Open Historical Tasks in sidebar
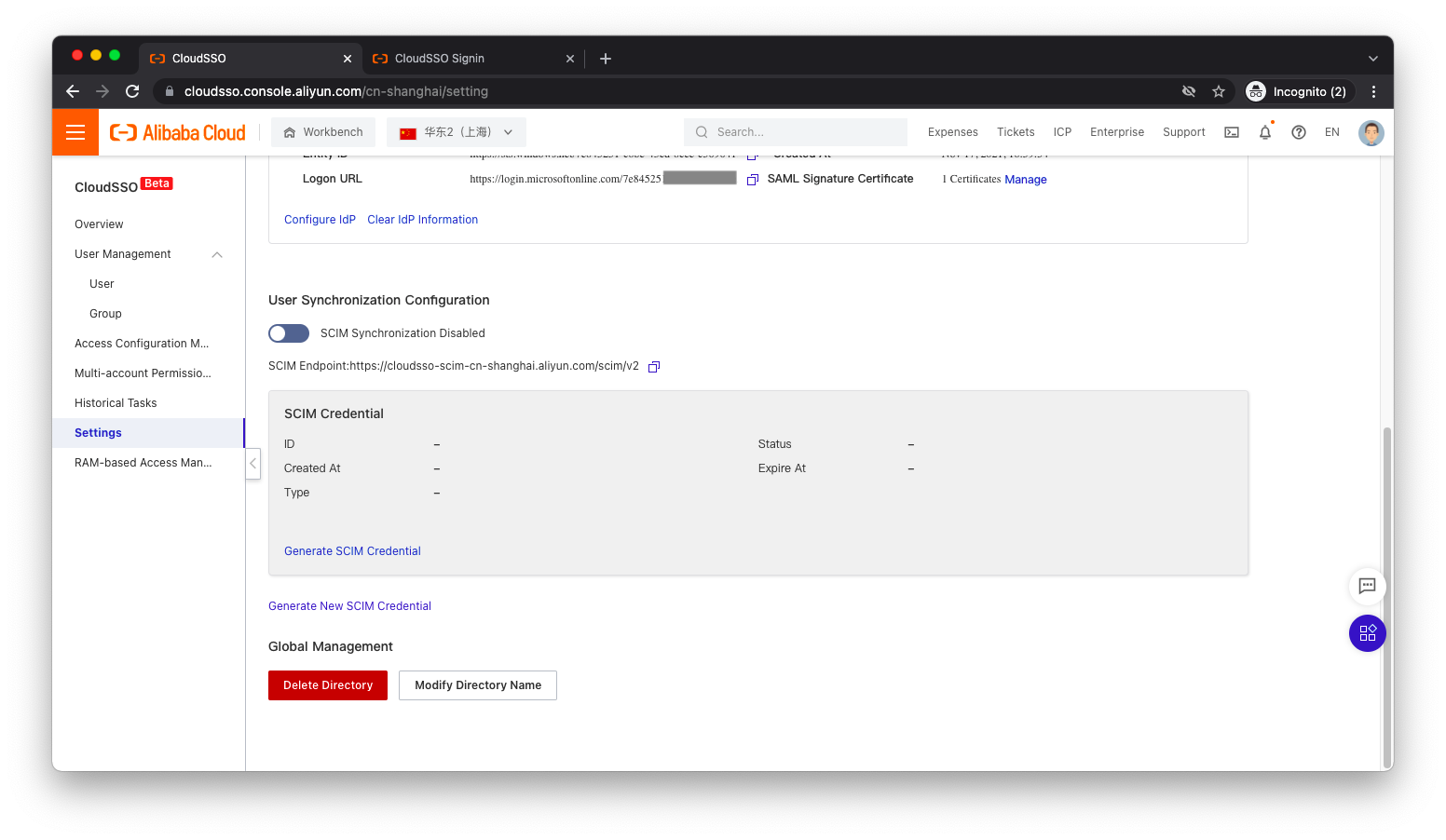1446x840 pixels. click(116, 403)
